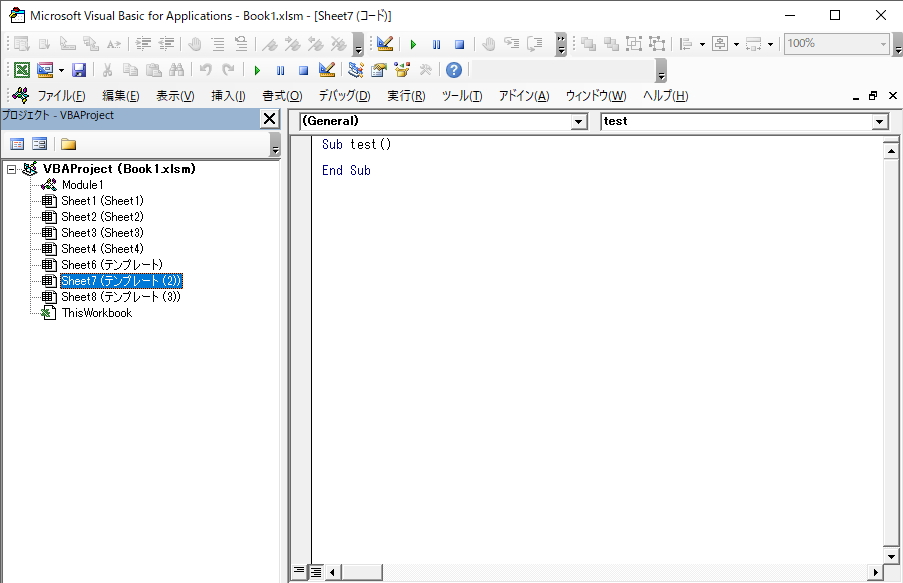Open the 実行(R) menu

coord(406,96)
